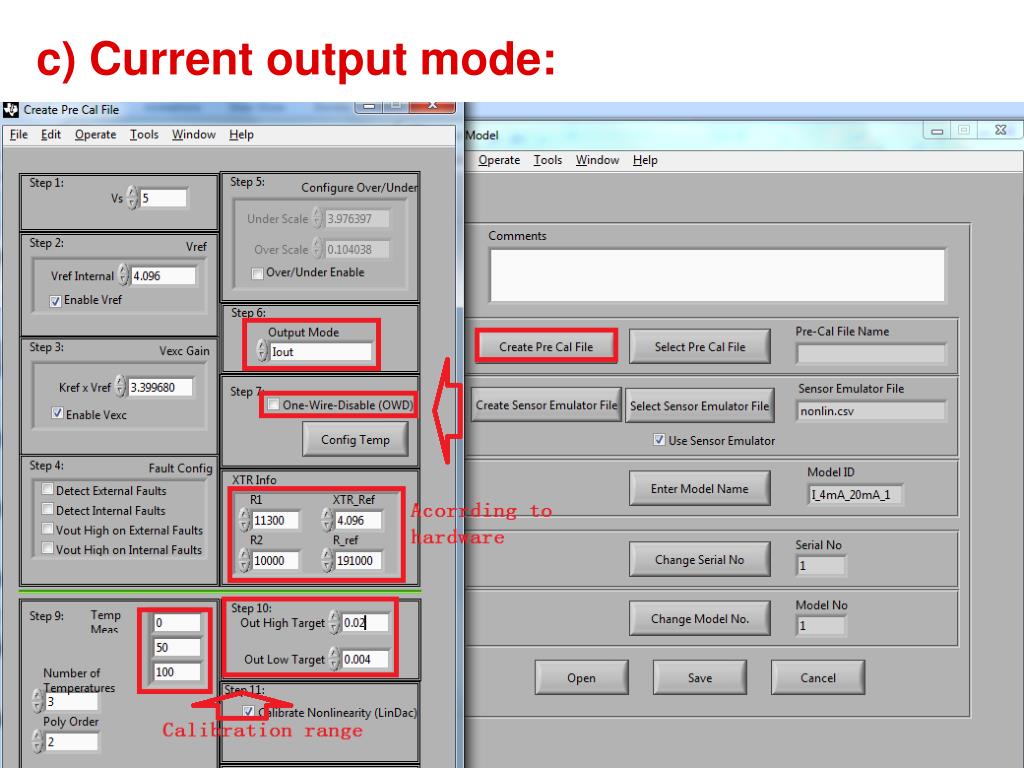This screenshot has height=768, width=1024.
Task: Toggle Calibrate Nonlinearity (LinDac) checkbox
Action: point(248,711)
